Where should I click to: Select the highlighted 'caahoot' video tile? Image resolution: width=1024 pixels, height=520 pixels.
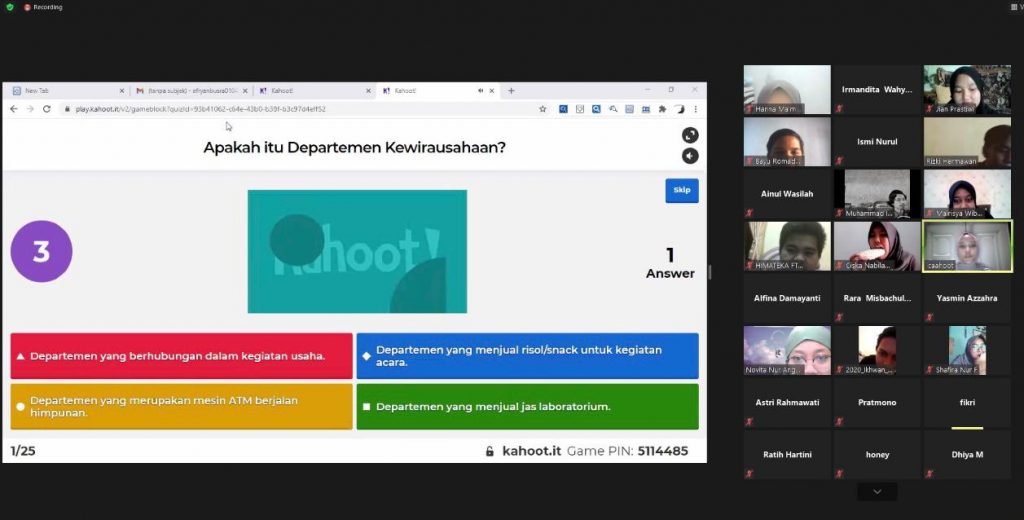(x=967, y=246)
